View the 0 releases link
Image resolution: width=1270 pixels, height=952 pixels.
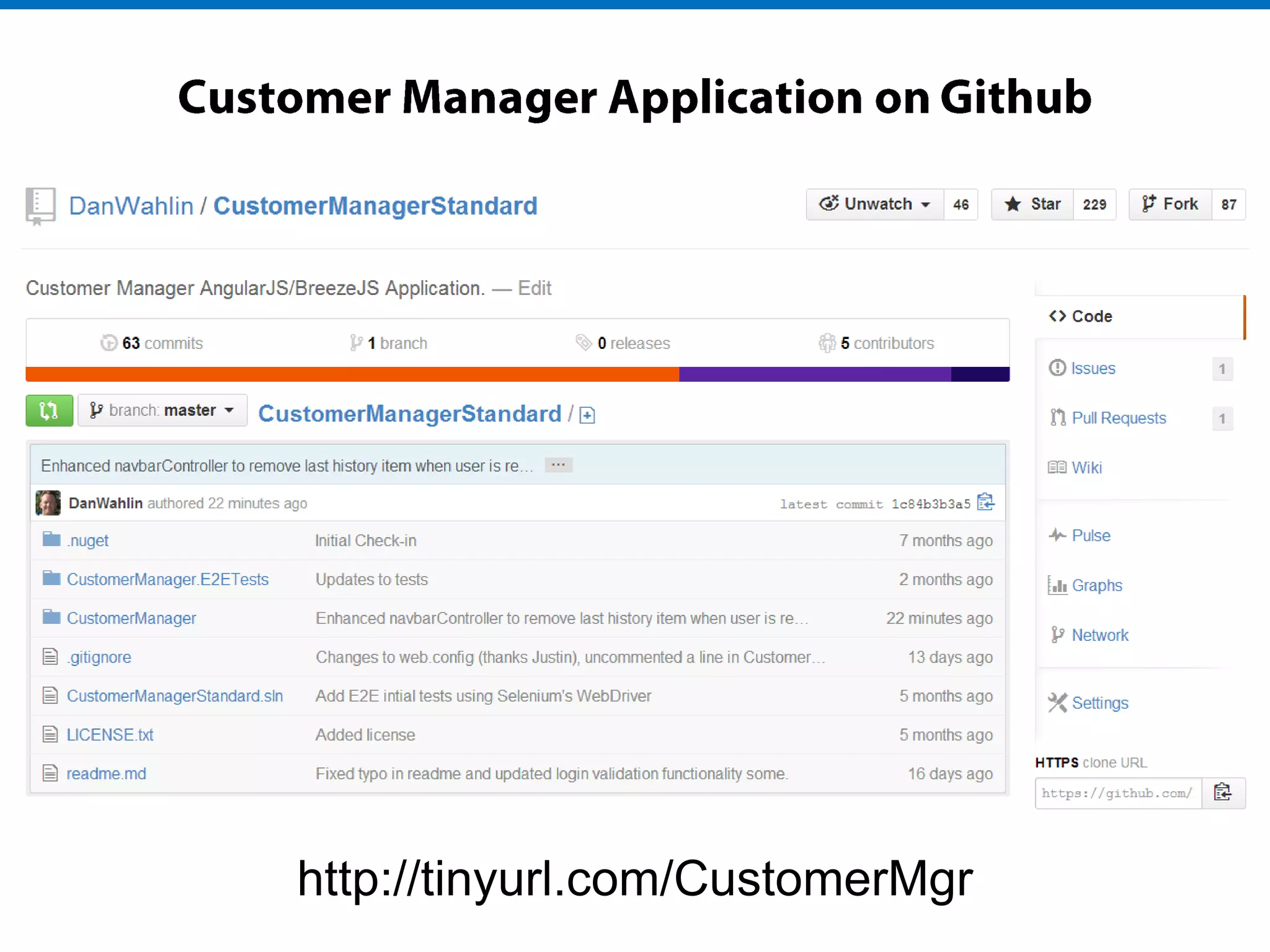pos(623,343)
